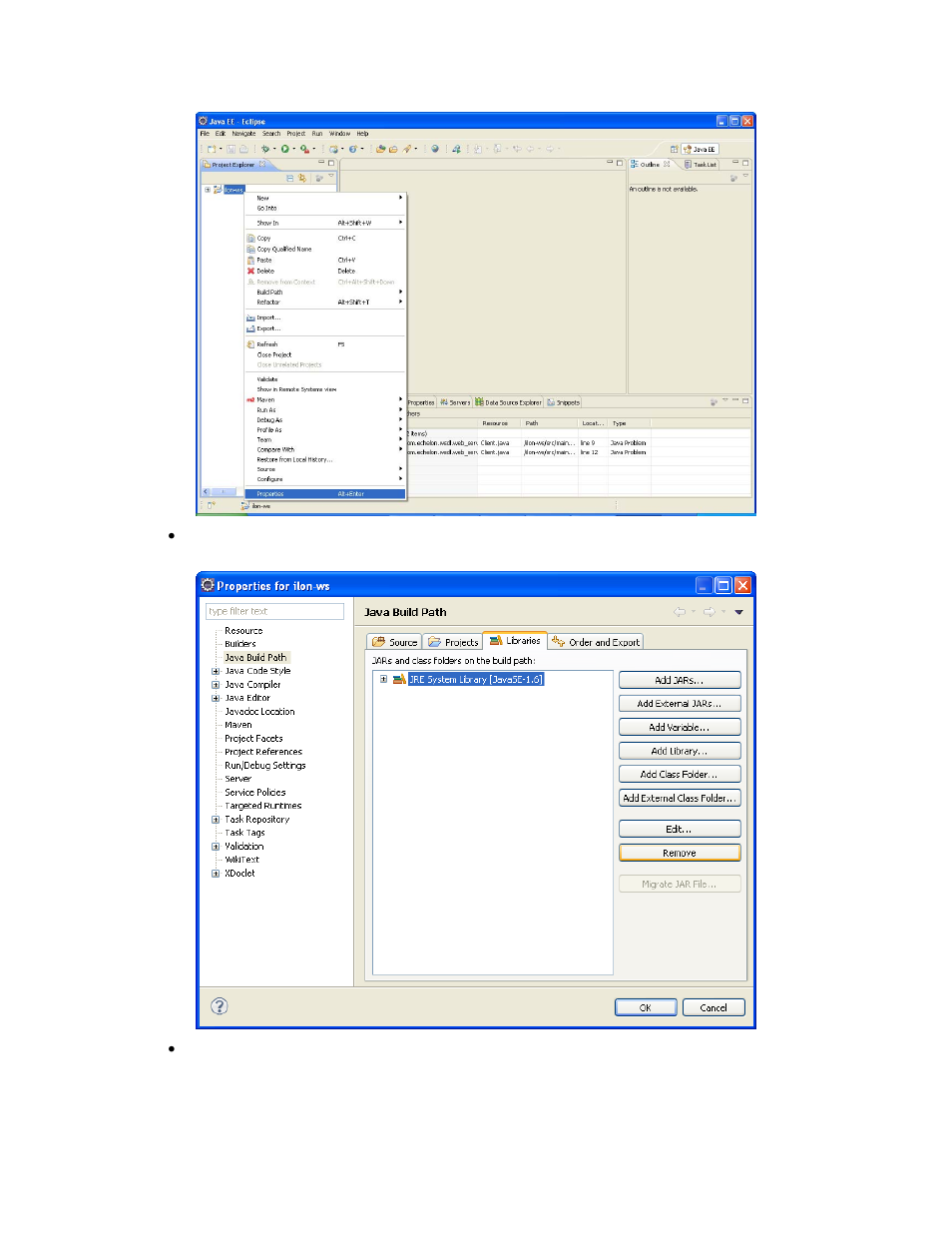This screenshot has width=952, height=1233.
Task: Click the Add External JARs... button
Action: (x=680, y=704)
